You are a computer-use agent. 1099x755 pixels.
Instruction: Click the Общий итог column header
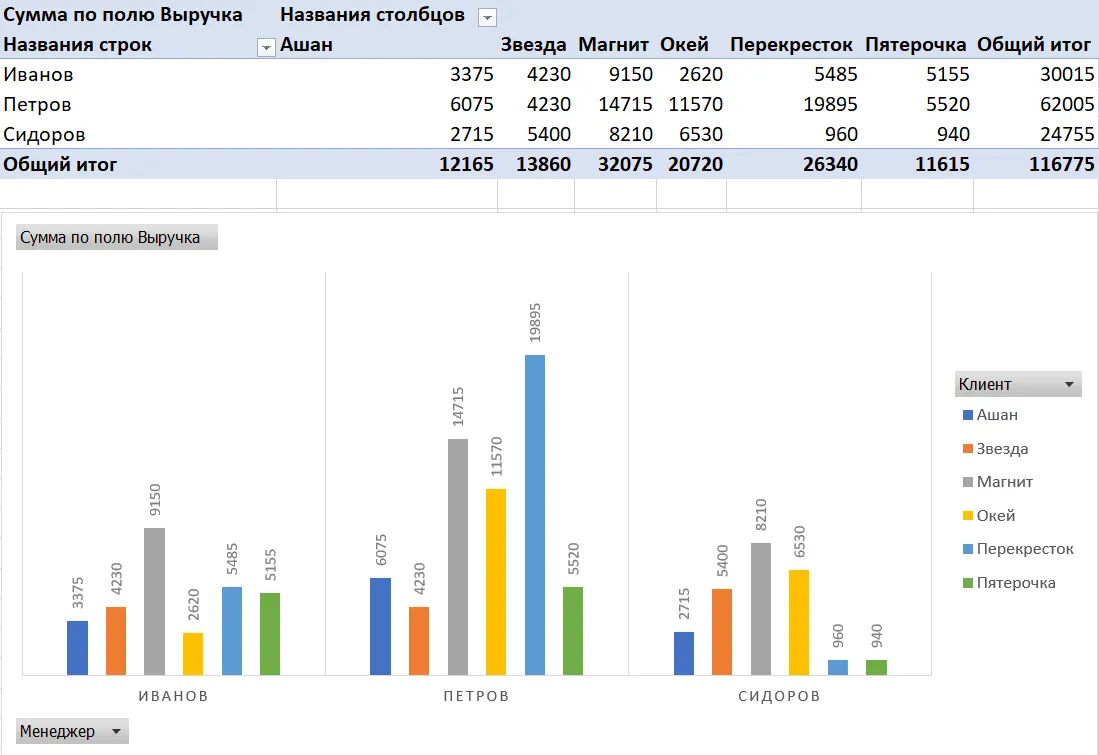click(1034, 45)
